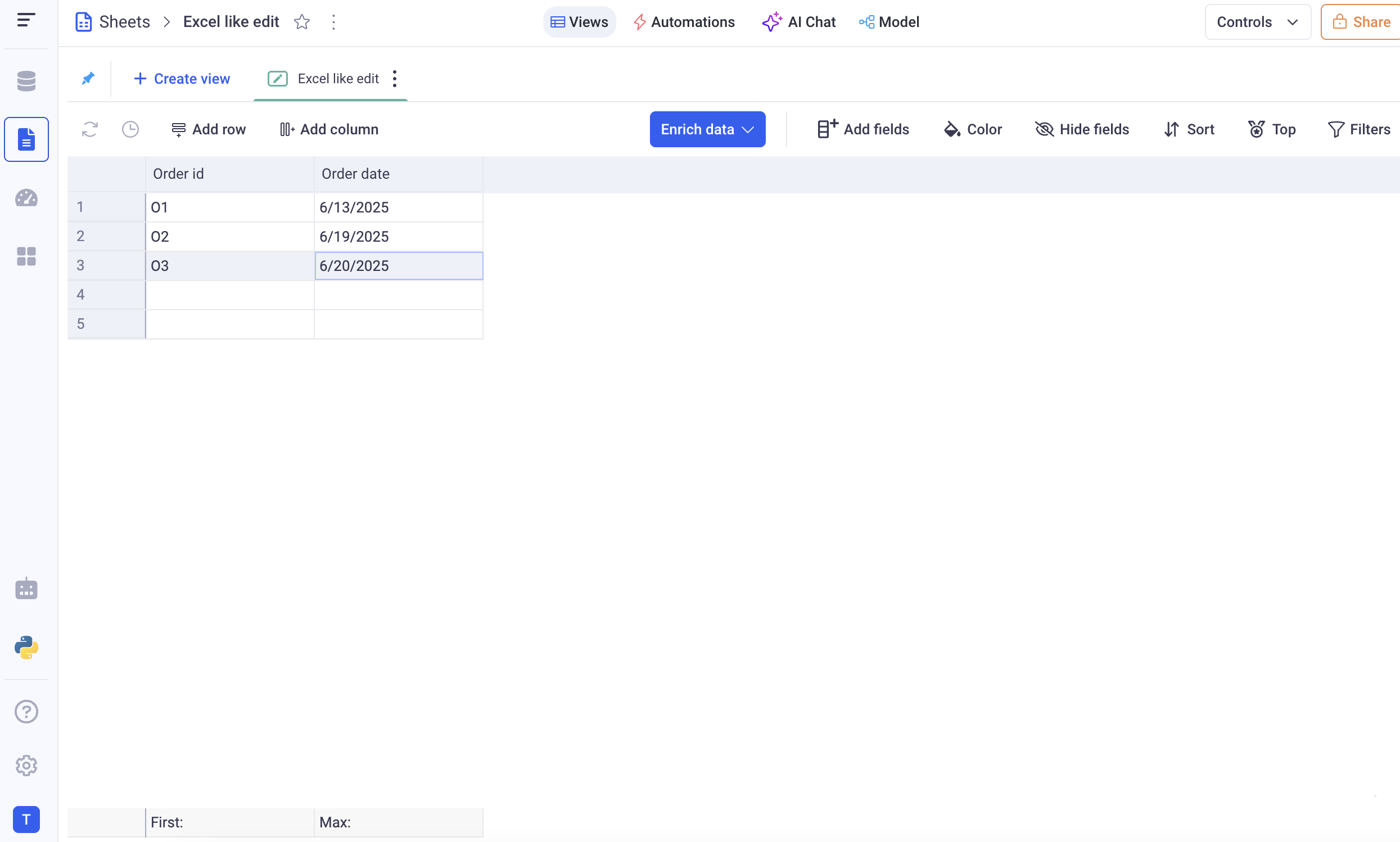Viewport: 1400px width, 842px height.
Task: Open the Python icon in sidebar
Action: (x=26, y=648)
